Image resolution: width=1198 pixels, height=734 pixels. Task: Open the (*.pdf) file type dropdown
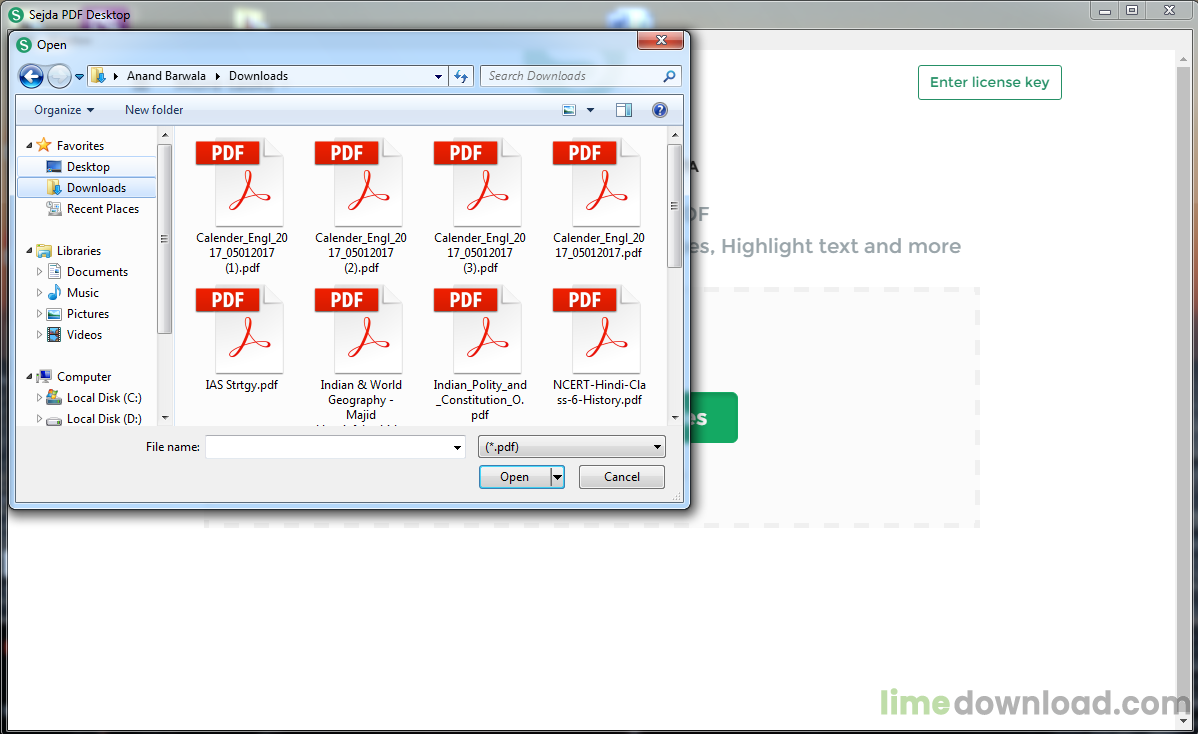(x=571, y=447)
